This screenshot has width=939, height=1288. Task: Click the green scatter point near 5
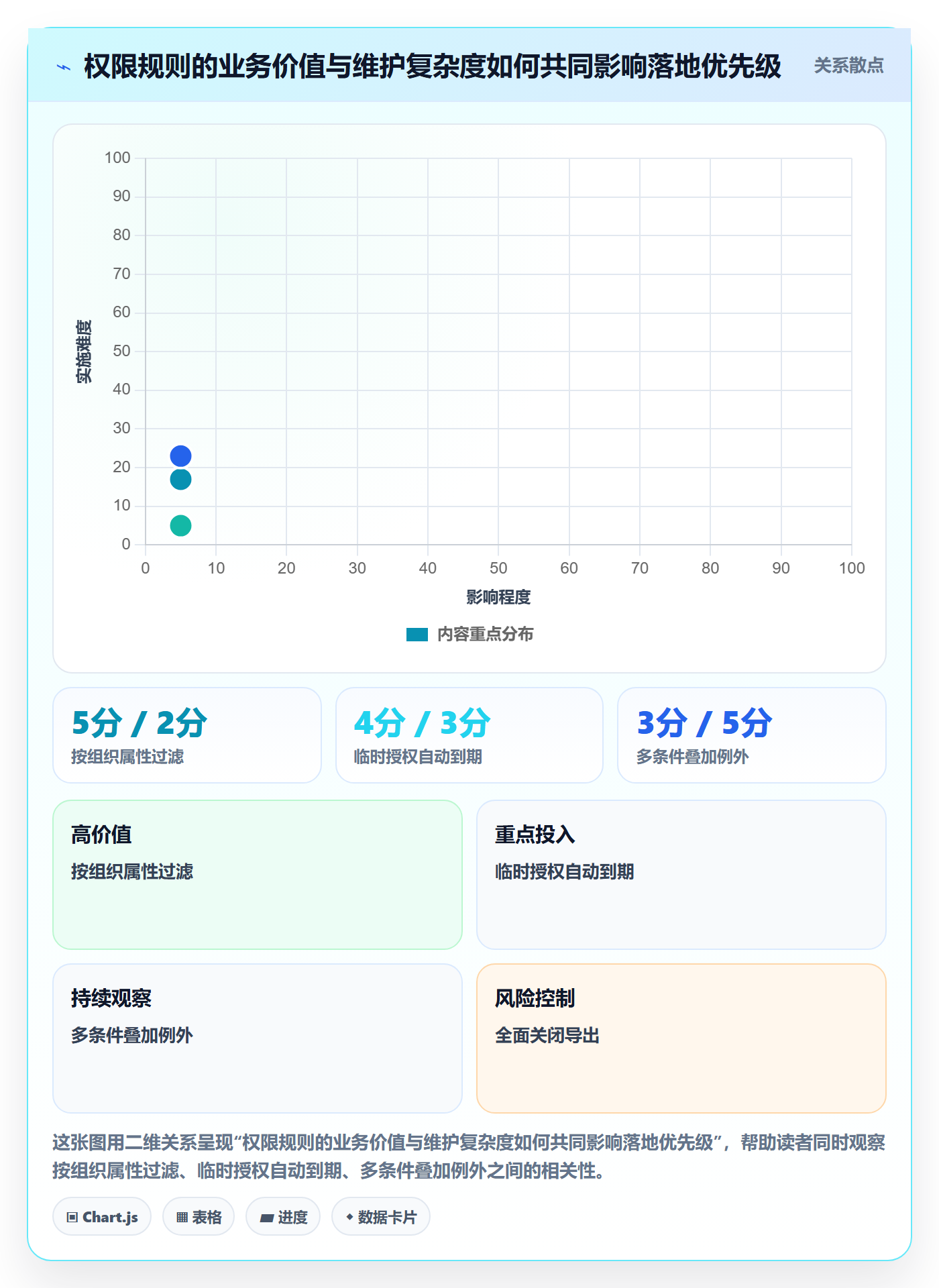pos(180,525)
